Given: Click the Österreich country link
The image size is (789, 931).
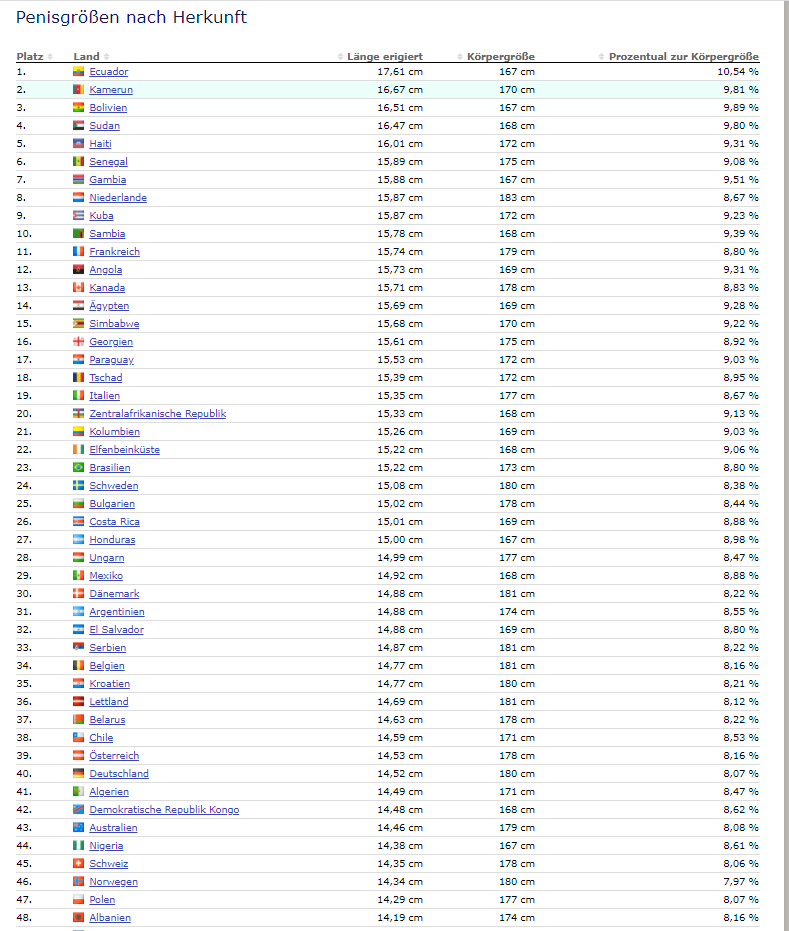Looking at the screenshot, I should tap(114, 756).
